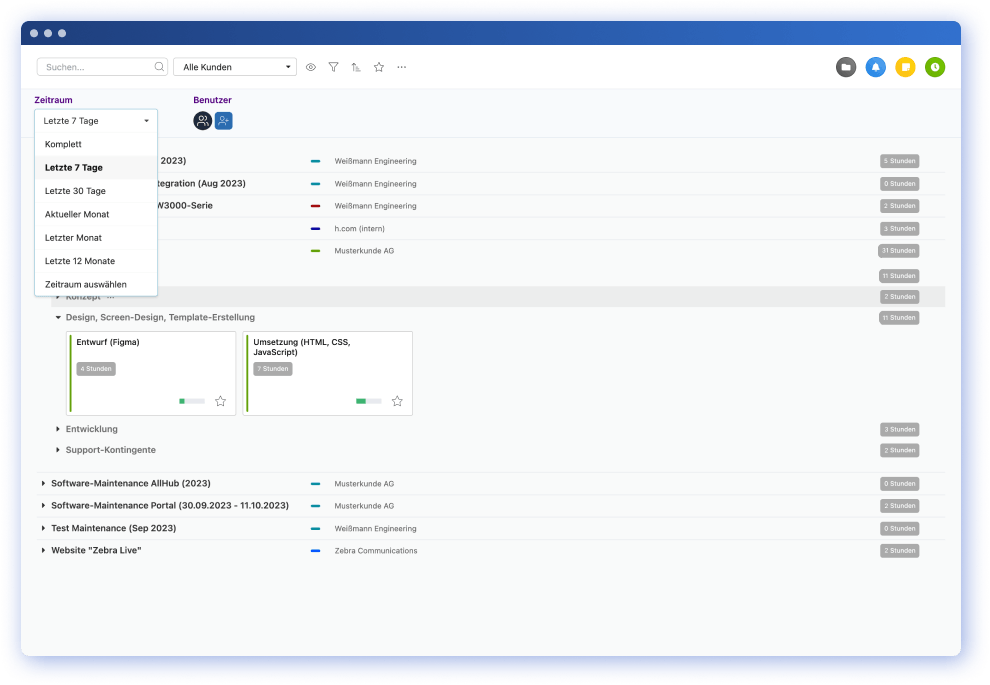
Task: Click the 5 Stunden badge in first row
Action: click(900, 161)
